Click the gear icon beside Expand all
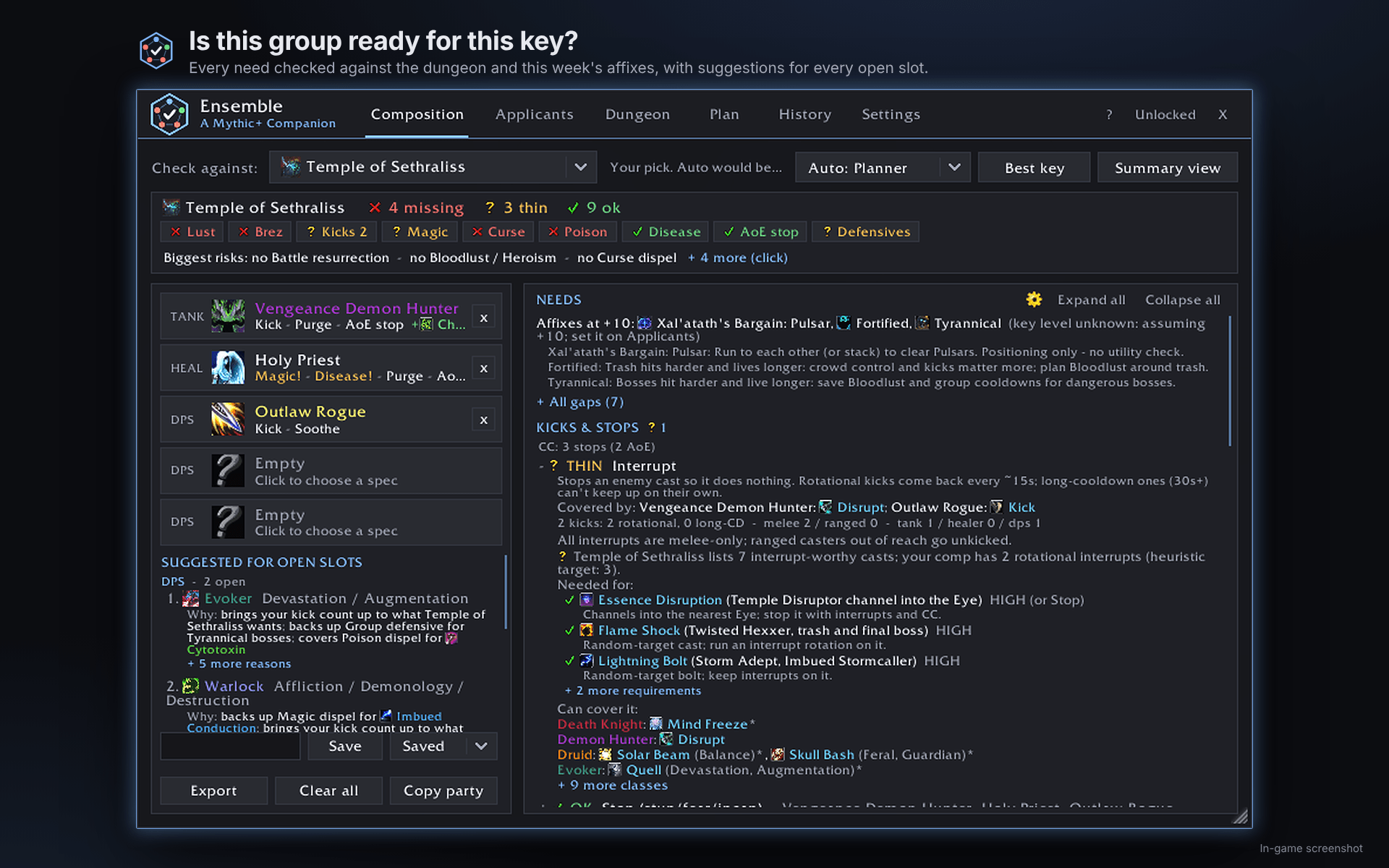This screenshot has width=1389, height=868. tap(1034, 299)
